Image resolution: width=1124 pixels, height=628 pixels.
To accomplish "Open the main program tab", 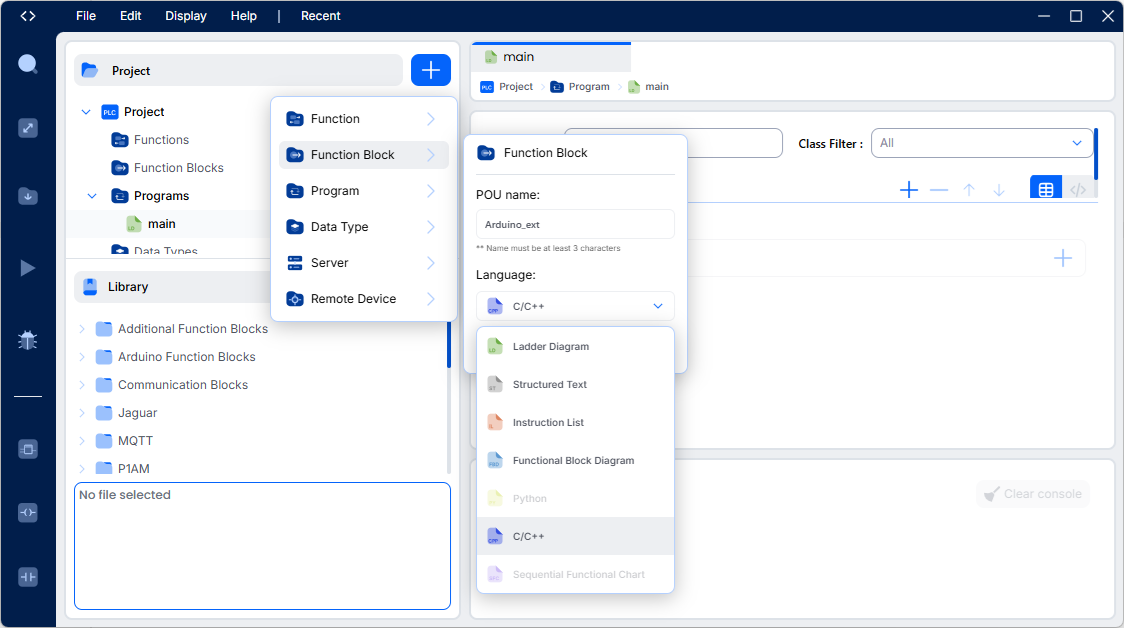I will [519, 57].
